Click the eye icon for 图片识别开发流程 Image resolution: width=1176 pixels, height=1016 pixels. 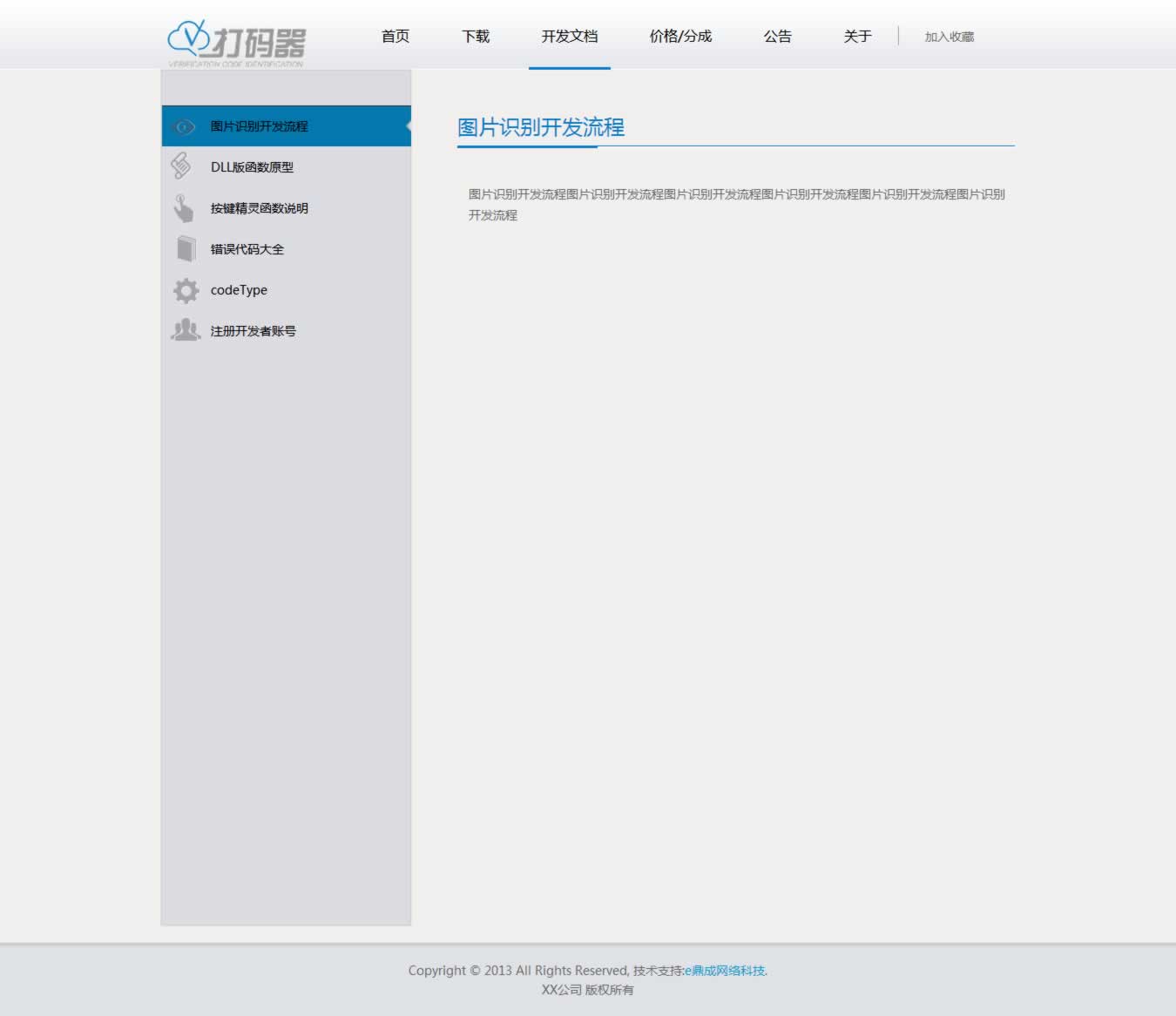(185, 127)
